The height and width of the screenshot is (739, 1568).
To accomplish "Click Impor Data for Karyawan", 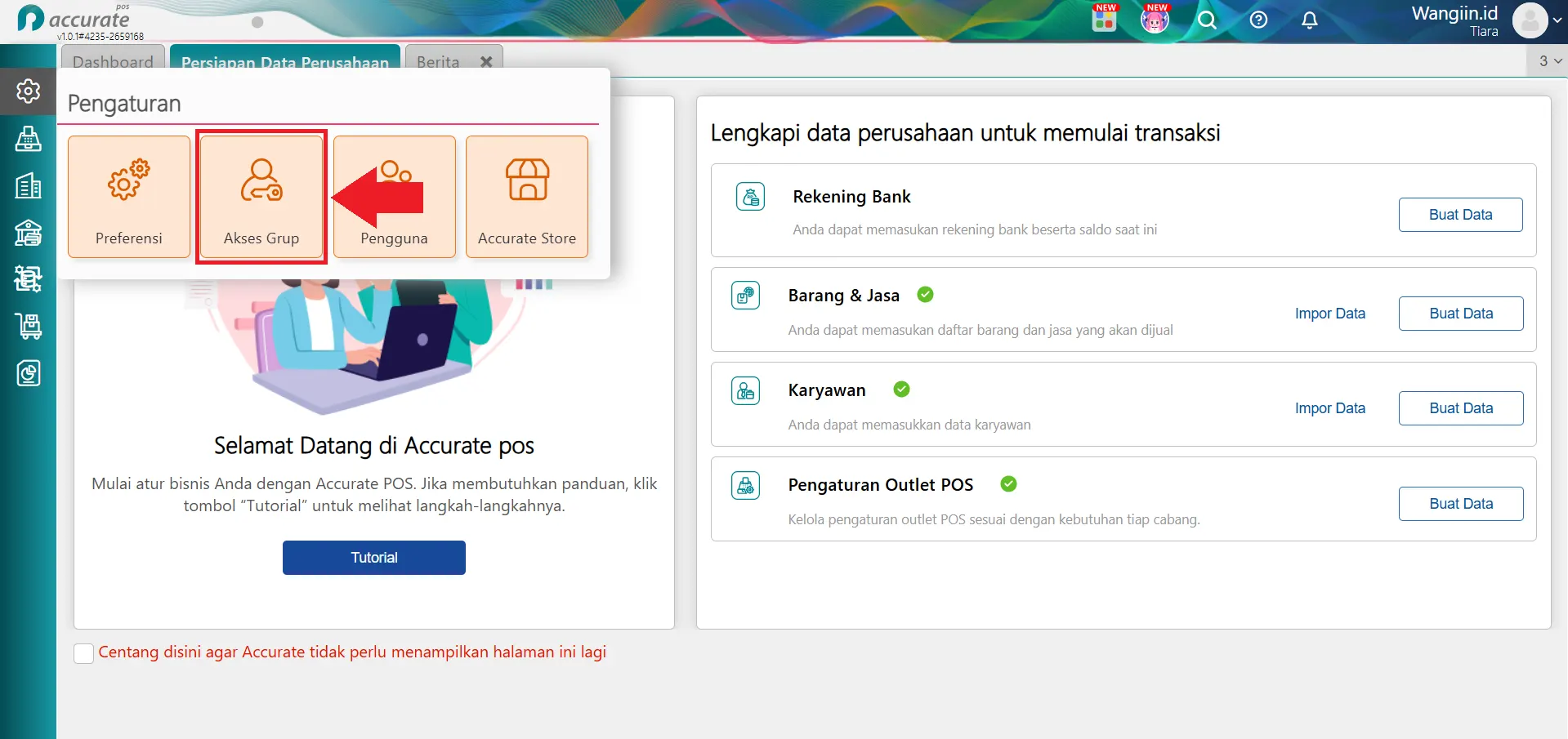I will [1329, 408].
